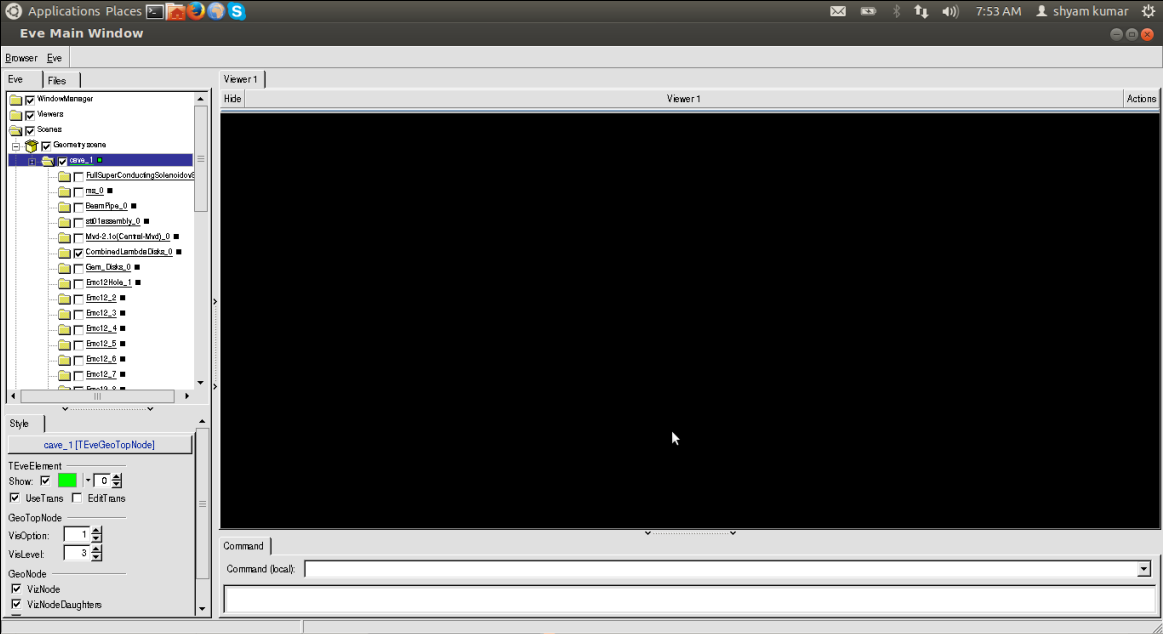Click the Emc12Hole_1 folder icon
Image resolution: width=1163 pixels, height=634 pixels.
click(64, 283)
